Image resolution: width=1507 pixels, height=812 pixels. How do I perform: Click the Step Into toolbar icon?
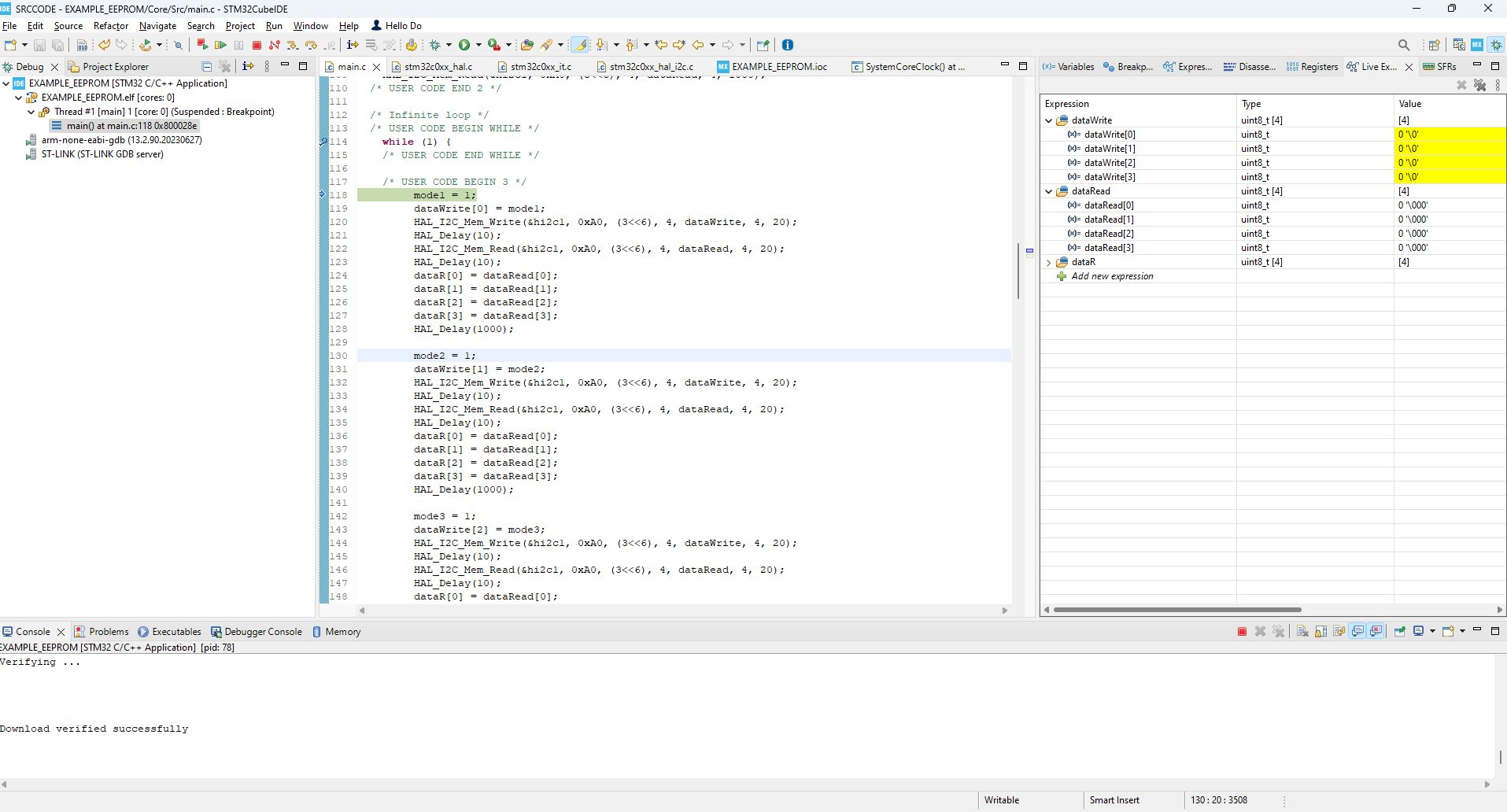pos(293,46)
